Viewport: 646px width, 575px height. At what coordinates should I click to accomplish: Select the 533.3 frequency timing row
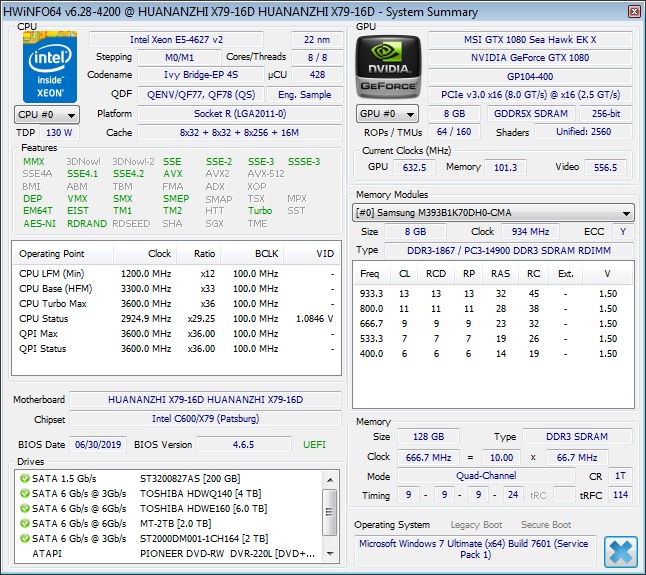[493, 339]
